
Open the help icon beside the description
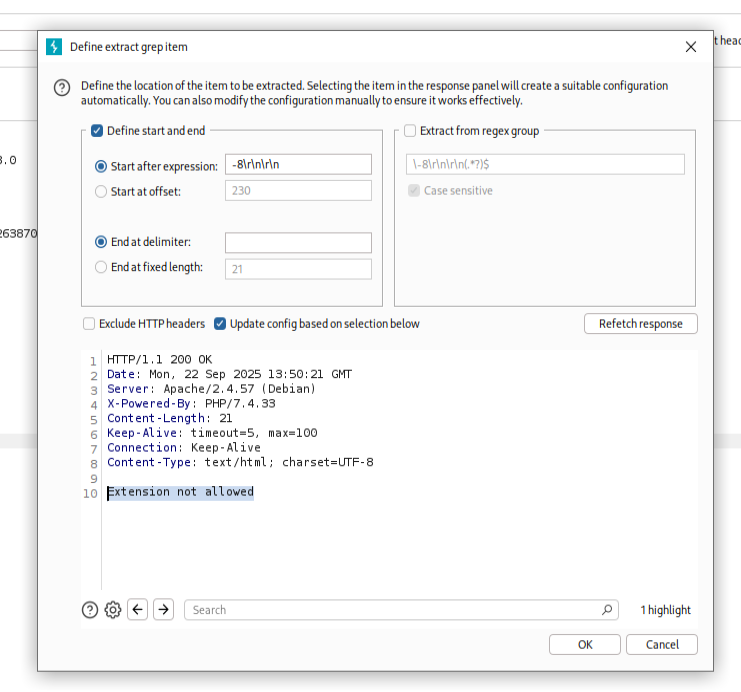click(62, 88)
